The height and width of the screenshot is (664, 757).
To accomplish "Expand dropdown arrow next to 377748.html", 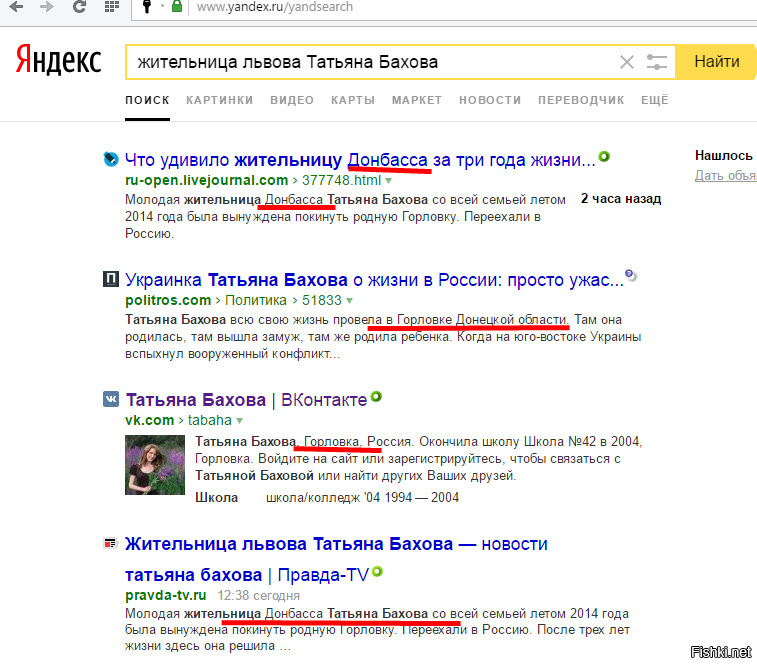I will (389, 181).
